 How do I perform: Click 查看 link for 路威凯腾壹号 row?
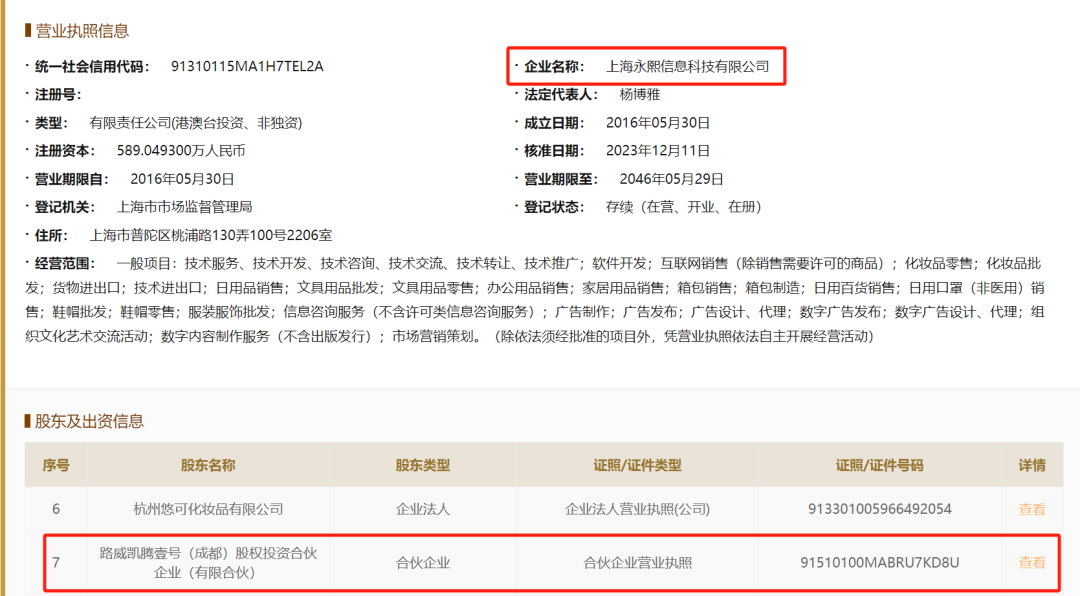pyautogui.click(x=1031, y=562)
